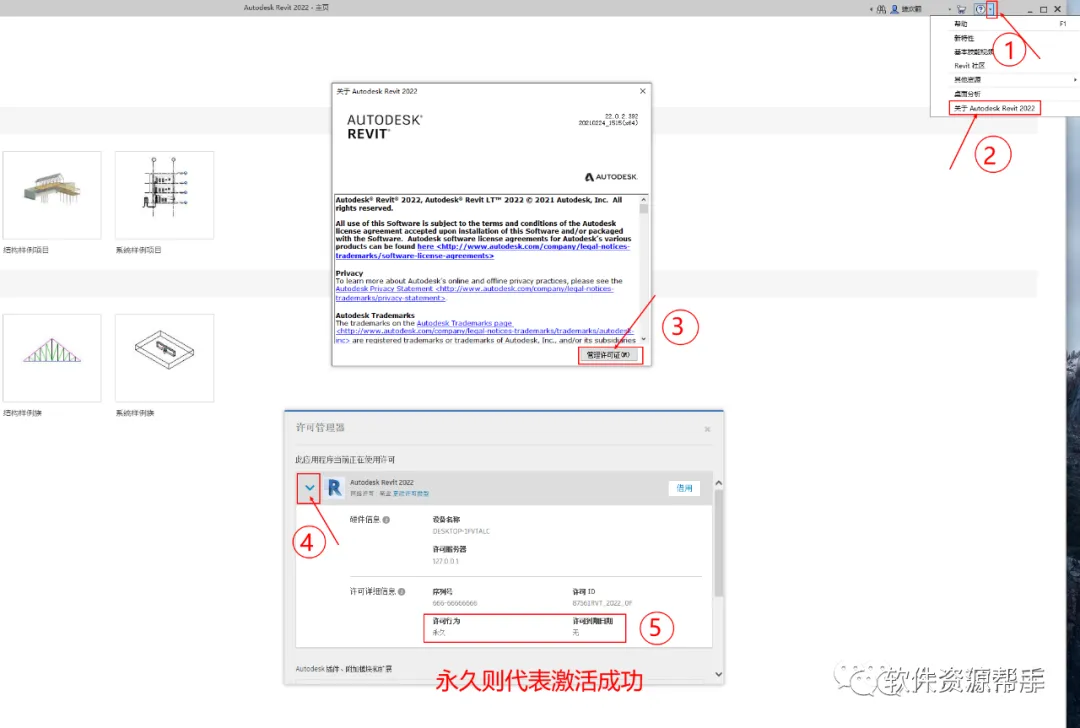The height and width of the screenshot is (728, 1080).
Task: Open the systems sample project grid-drawing thumbnail
Action: click(x=164, y=195)
